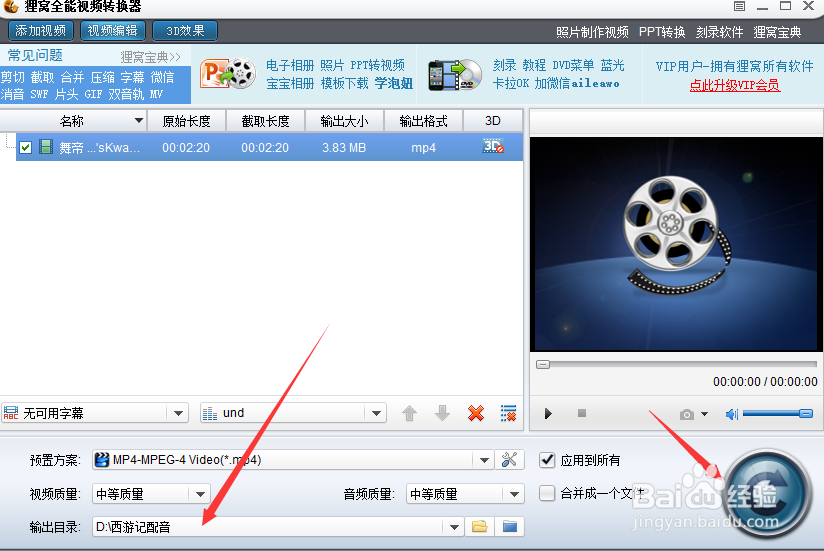Click the 双音轨 help link
Image resolution: width=824 pixels, height=551 pixels.
point(126,95)
